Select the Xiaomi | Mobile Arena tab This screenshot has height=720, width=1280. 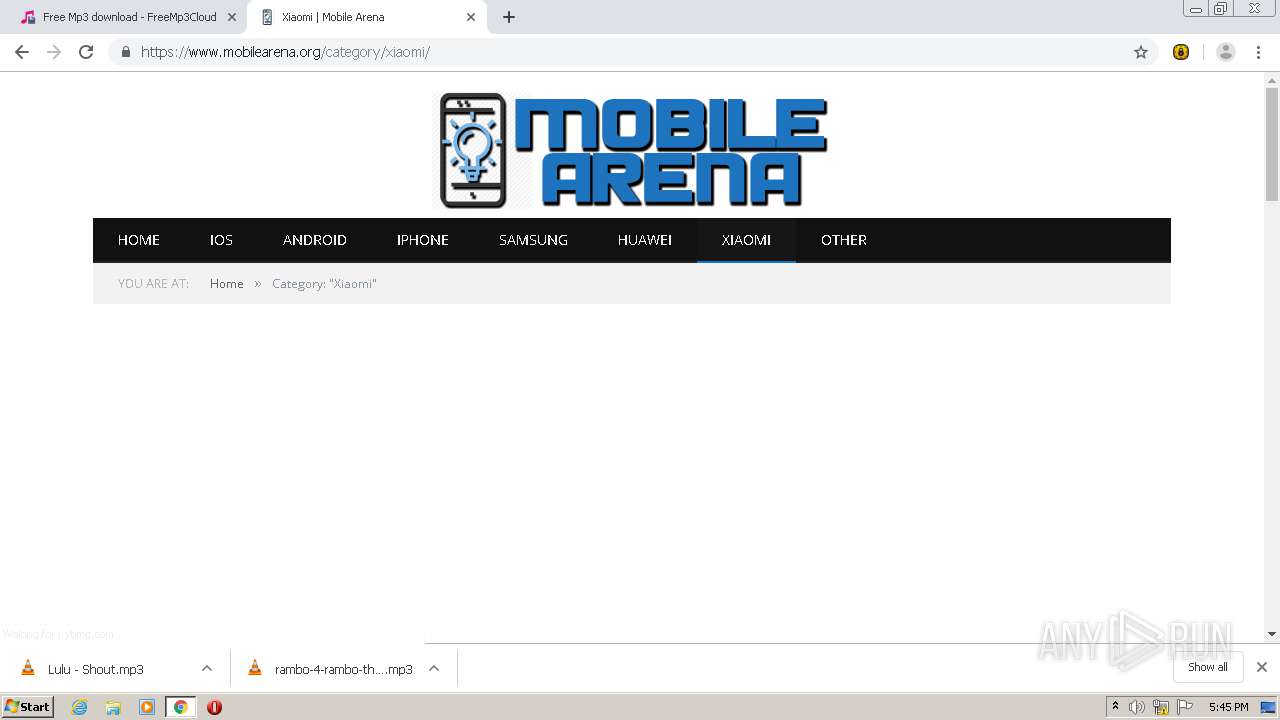pos(366,17)
